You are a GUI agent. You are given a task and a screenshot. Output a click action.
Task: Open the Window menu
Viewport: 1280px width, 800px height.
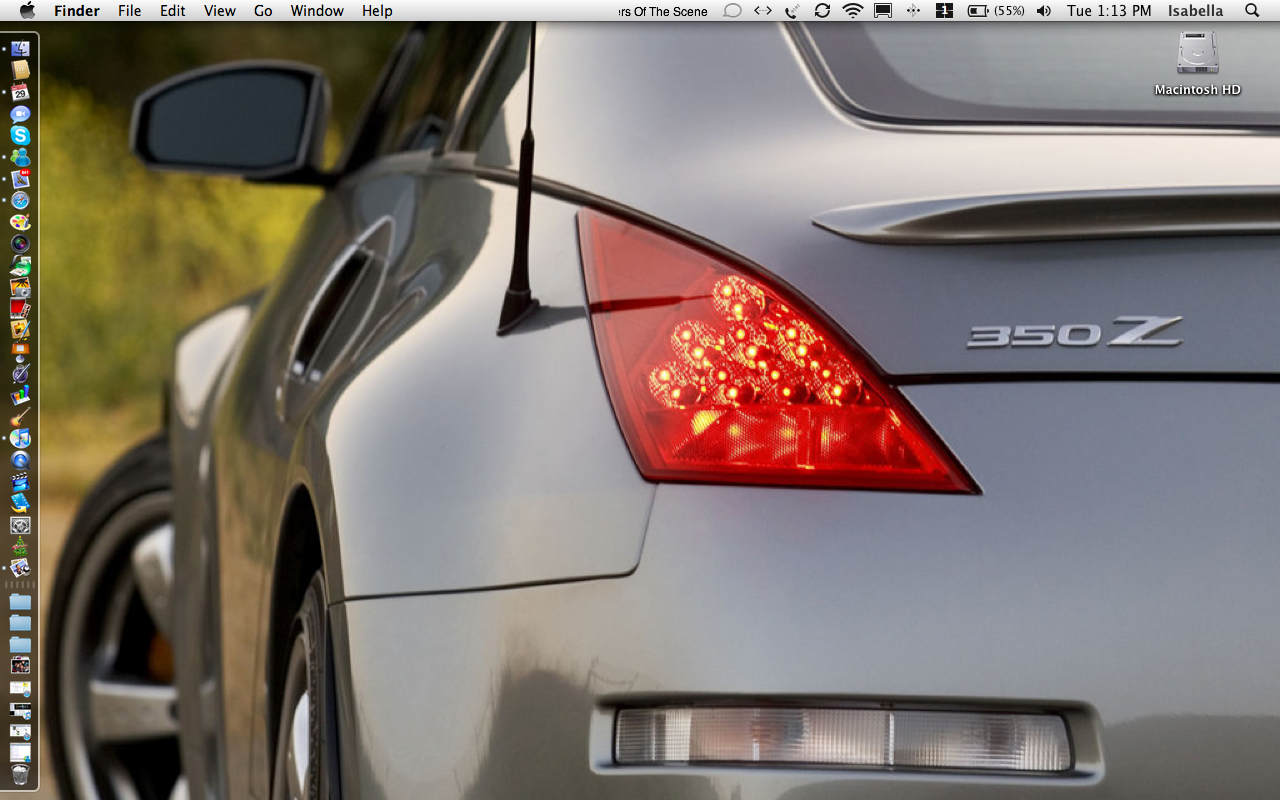pos(317,11)
